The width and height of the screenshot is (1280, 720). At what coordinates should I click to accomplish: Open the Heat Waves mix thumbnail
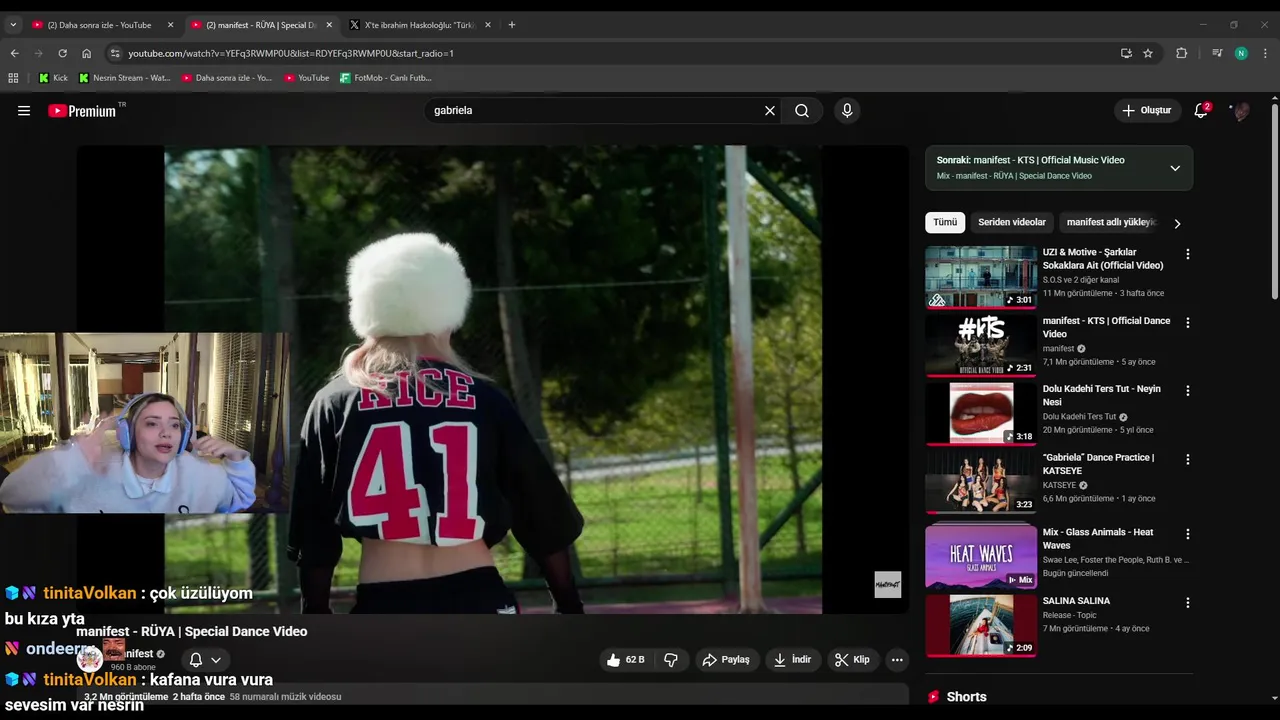point(981,557)
